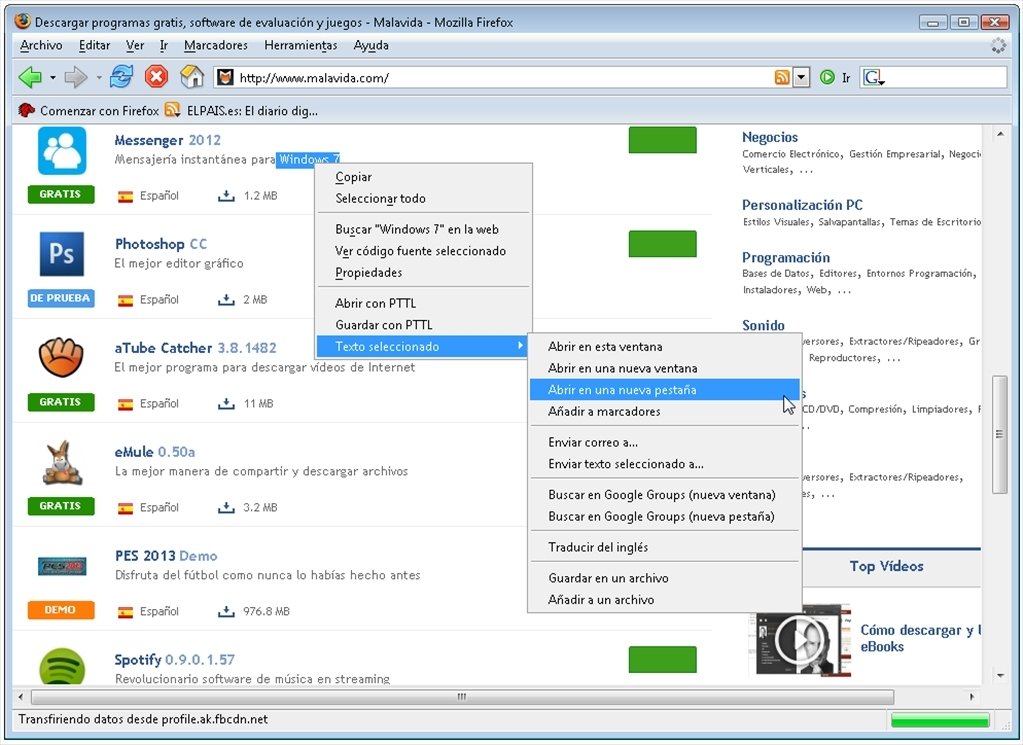The height and width of the screenshot is (745, 1023).
Task: Click the orange DEMO badge
Action: coord(61,610)
